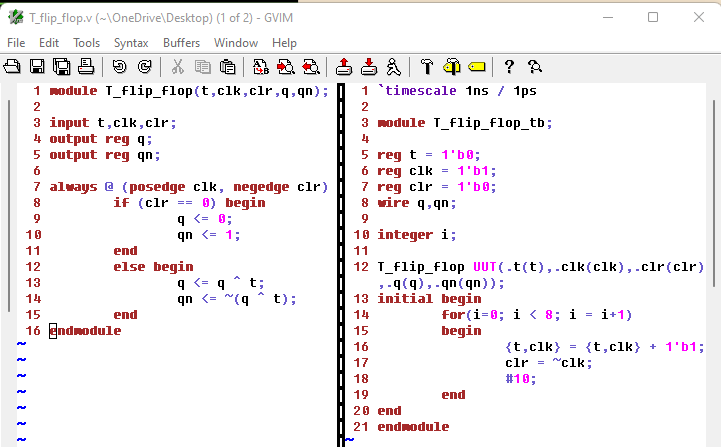Expand the Window menu
The image size is (721, 447).
tap(236, 43)
